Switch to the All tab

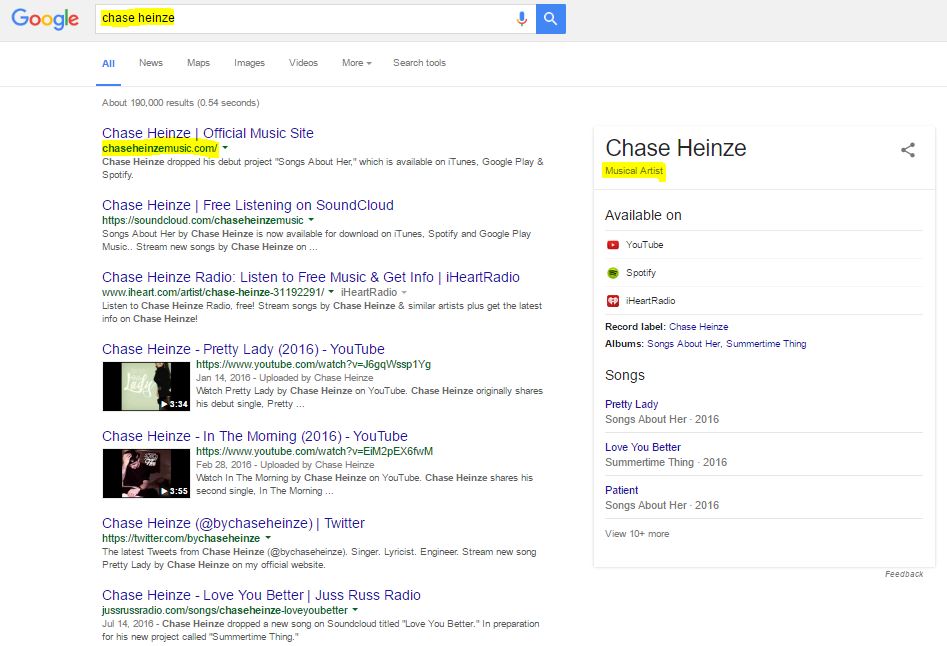(x=108, y=63)
